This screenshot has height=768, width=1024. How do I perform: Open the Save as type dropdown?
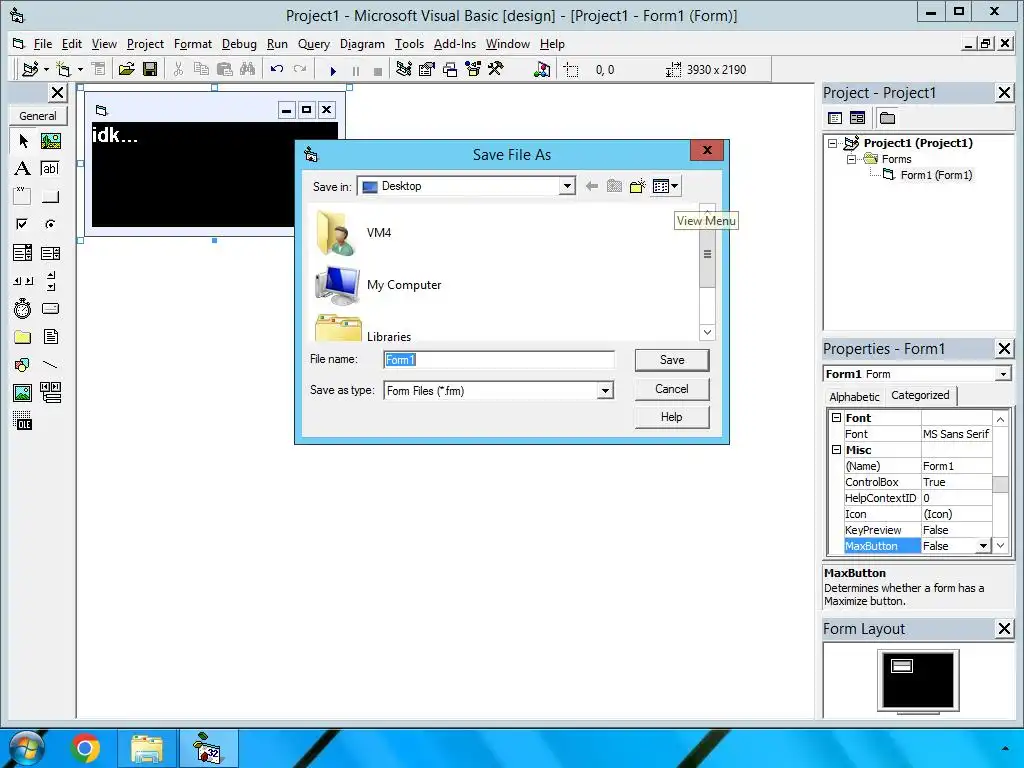pos(605,391)
